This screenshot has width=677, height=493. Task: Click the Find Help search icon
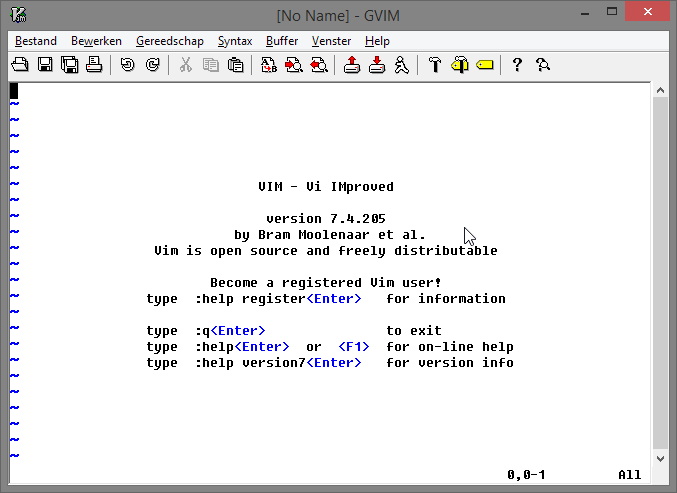pos(543,65)
